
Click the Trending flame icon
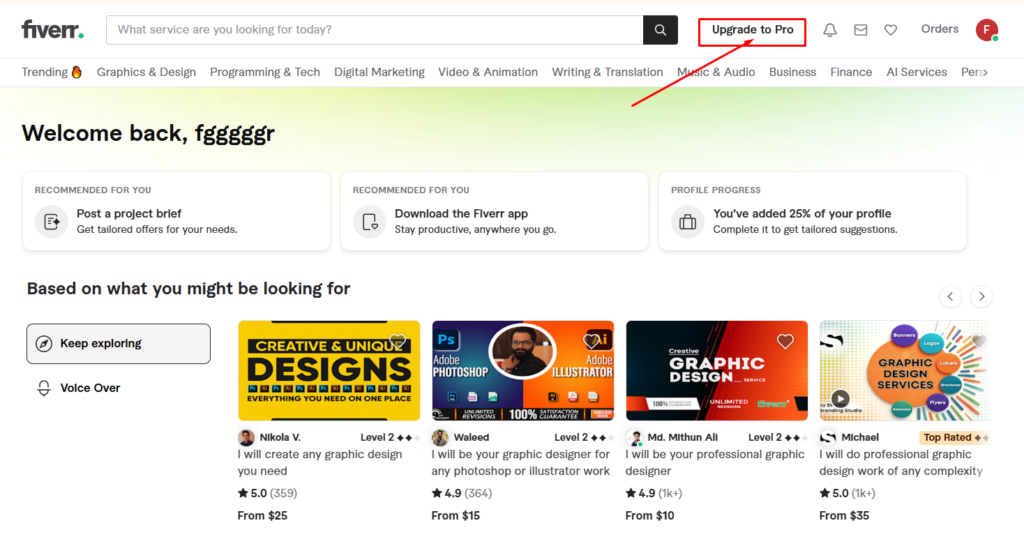[x=76, y=72]
